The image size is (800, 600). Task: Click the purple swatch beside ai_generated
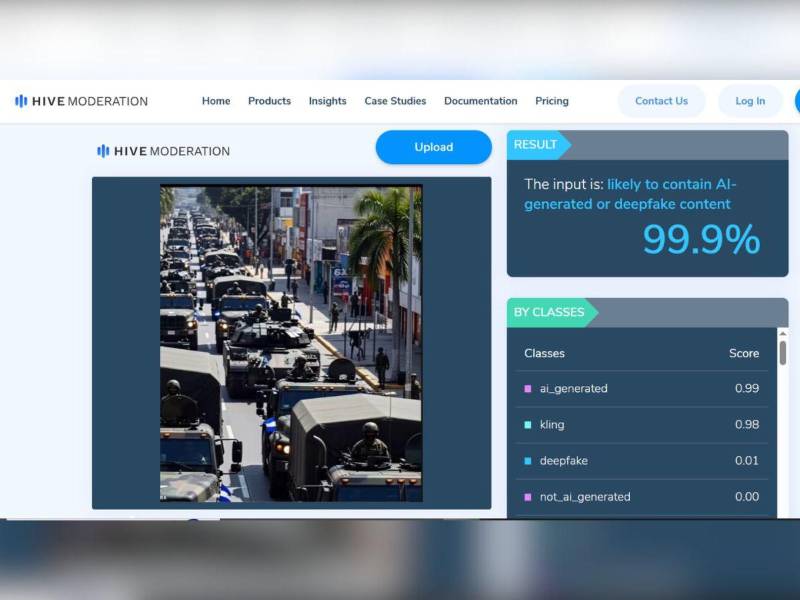pyautogui.click(x=528, y=389)
